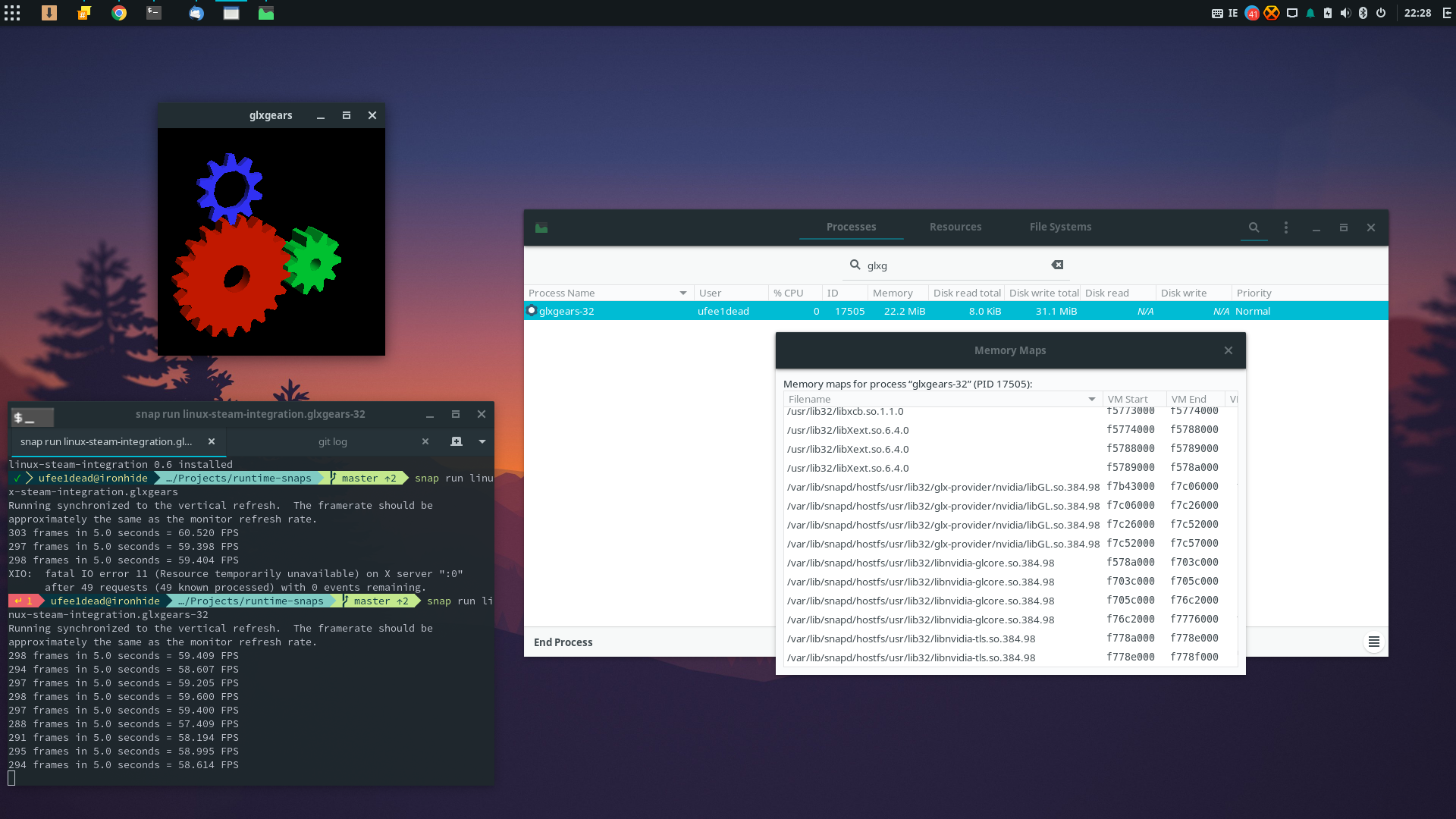Open the yellow hash sticky-notes app in panel

point(84,13)
